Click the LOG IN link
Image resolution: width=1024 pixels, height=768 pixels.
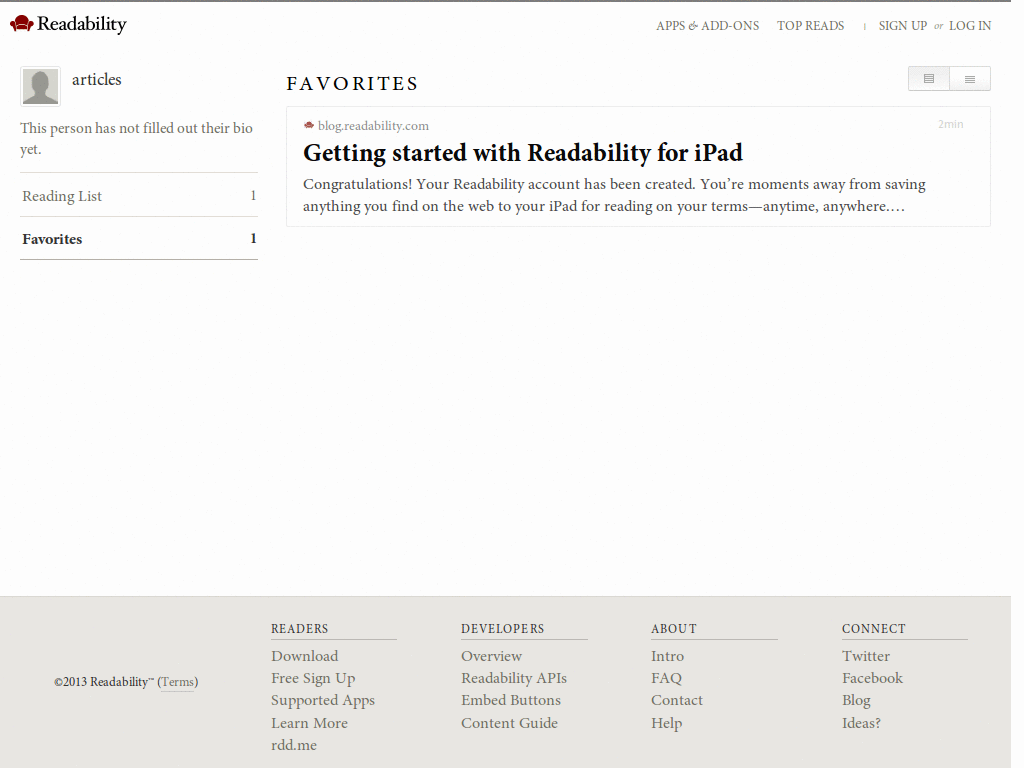pyautogui.click(x=969, y=25)
